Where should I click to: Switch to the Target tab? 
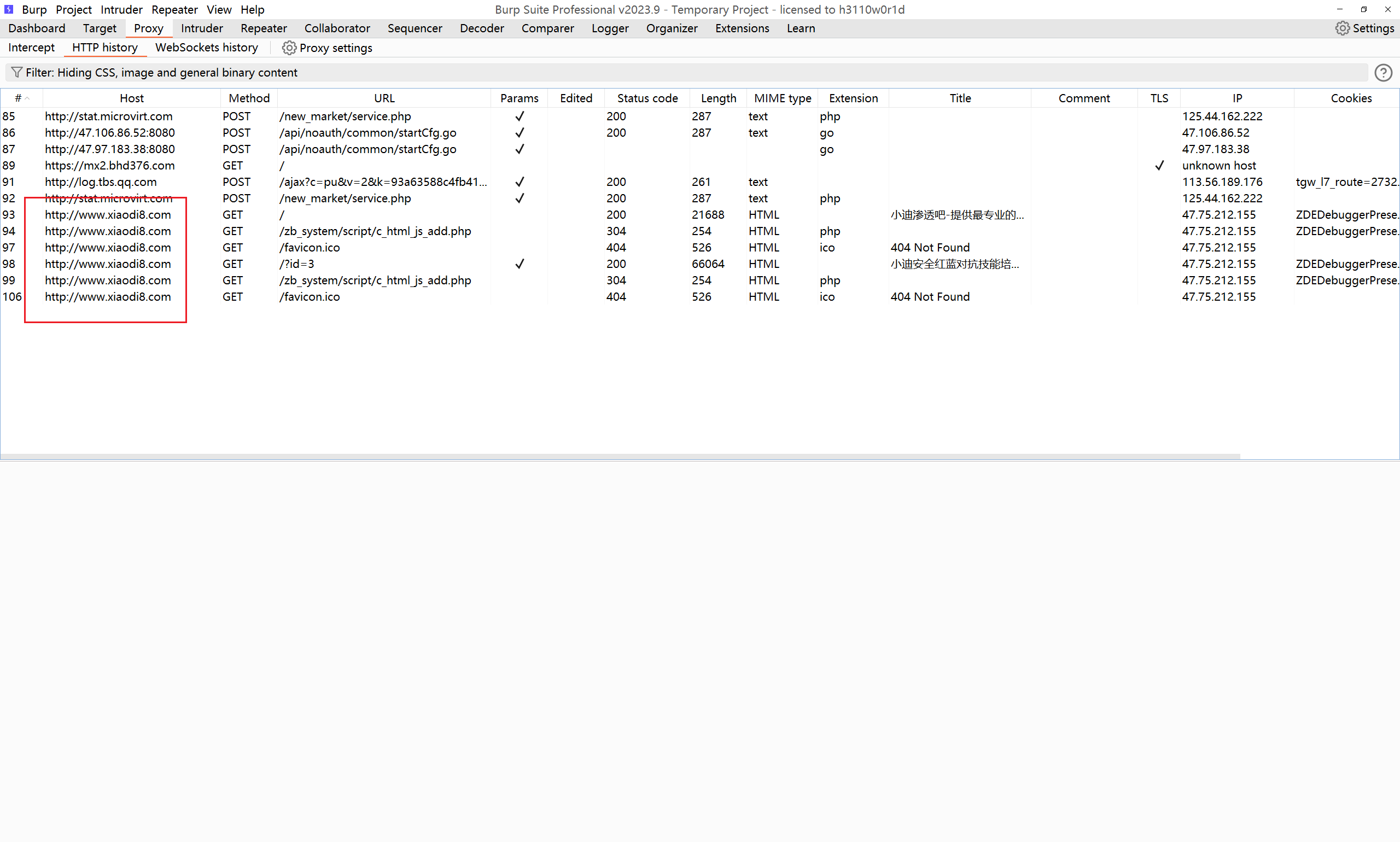click(100, 28)
